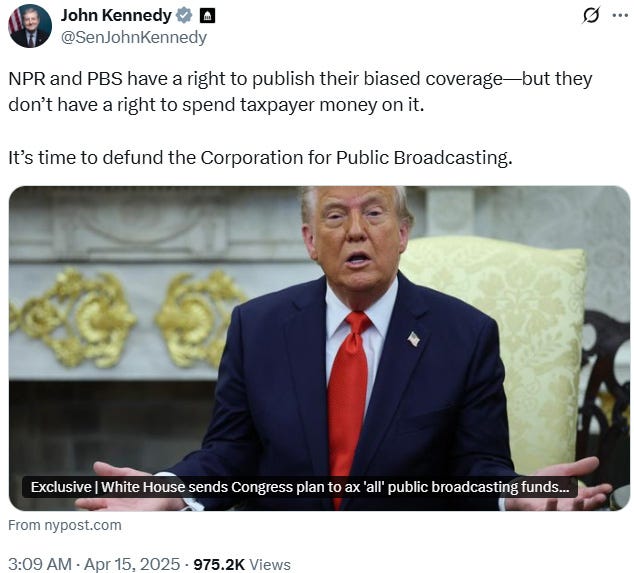Viewport: 634px width, 573px height.
Task: Open the @SenJohnKennedy handle link
Action: tap(134, 38)
